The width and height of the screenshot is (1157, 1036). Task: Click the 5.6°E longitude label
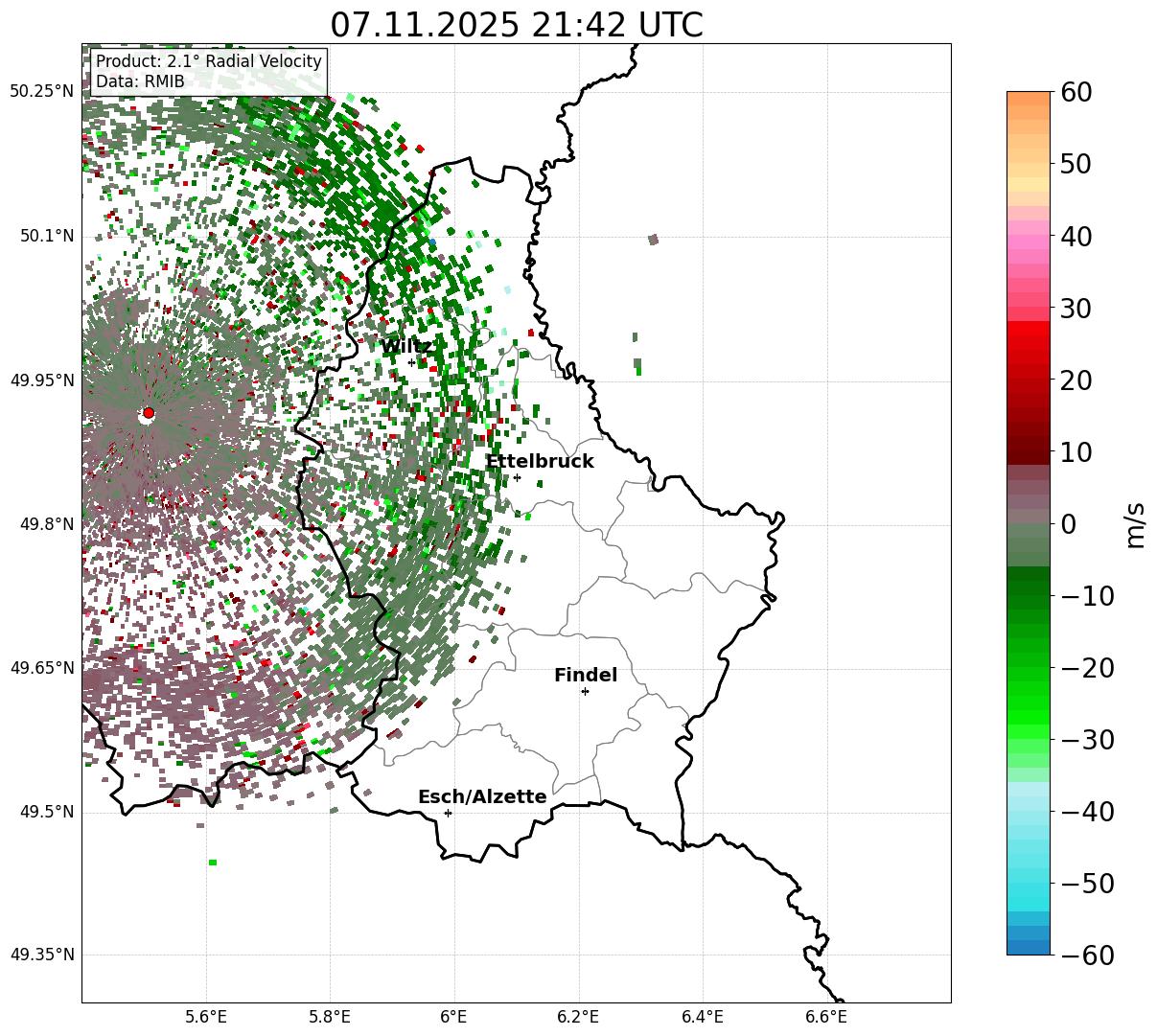point(206,1017)
